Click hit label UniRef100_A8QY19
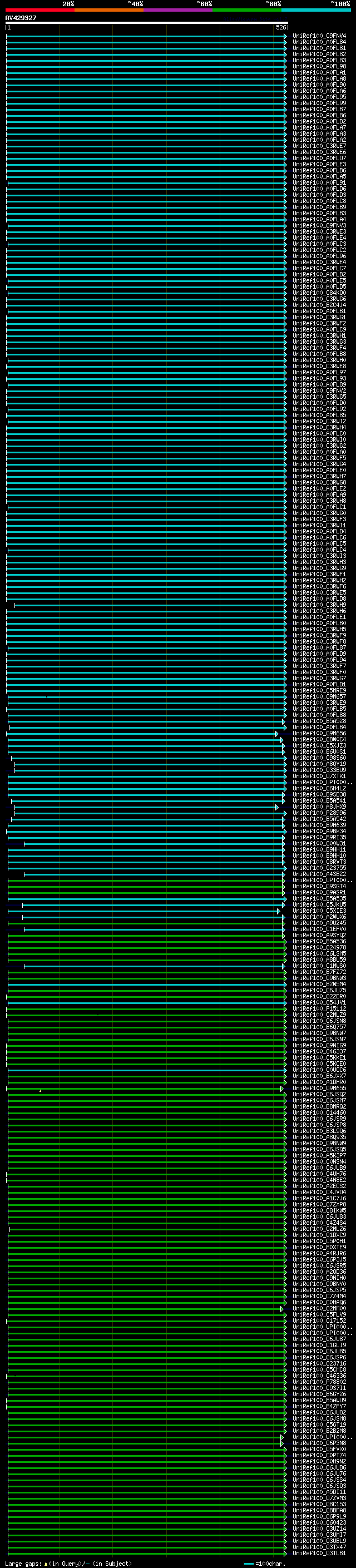This screenshot has height=1568, width=356. click(319, 764)
